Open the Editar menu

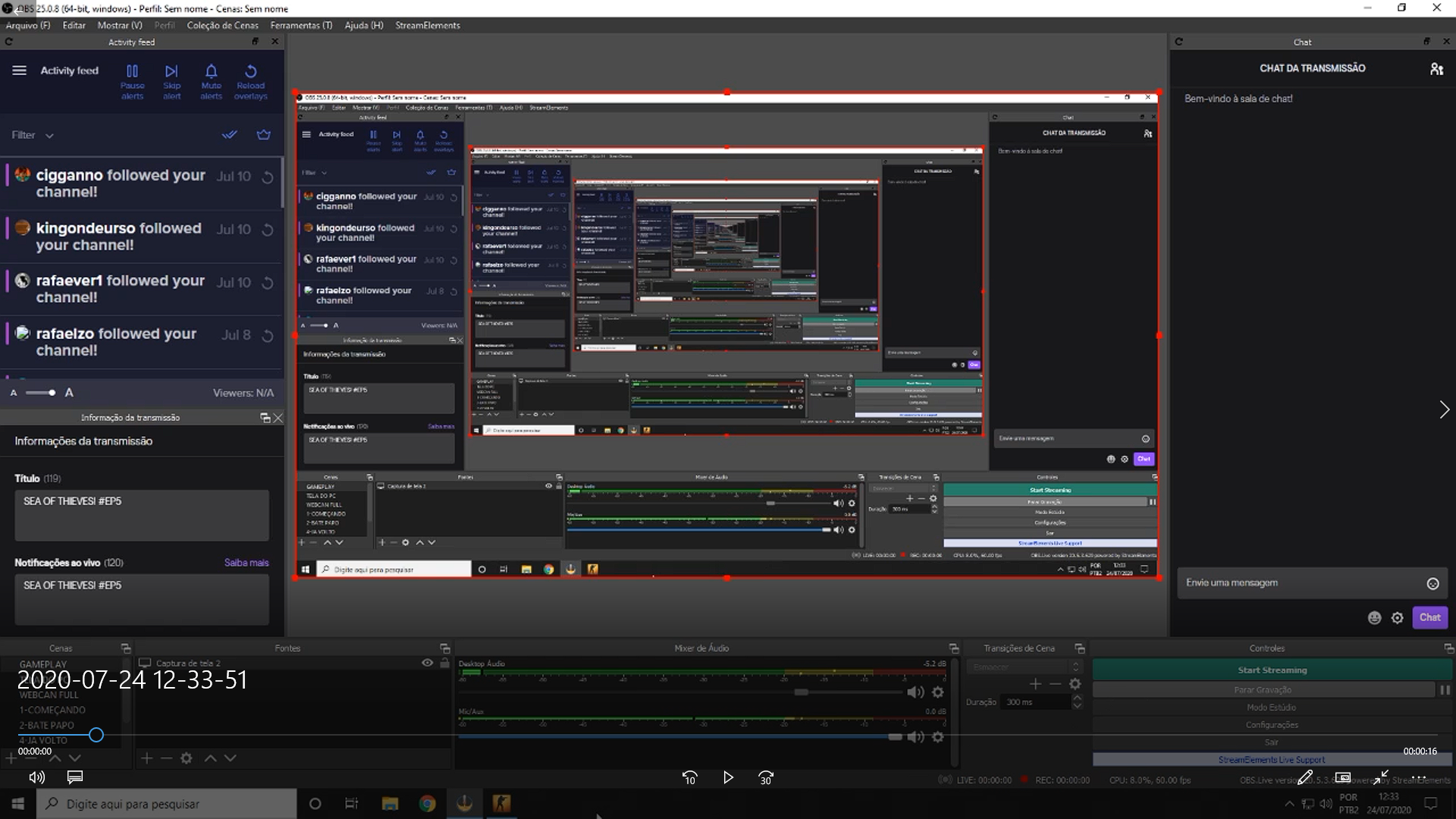(74, 25)
